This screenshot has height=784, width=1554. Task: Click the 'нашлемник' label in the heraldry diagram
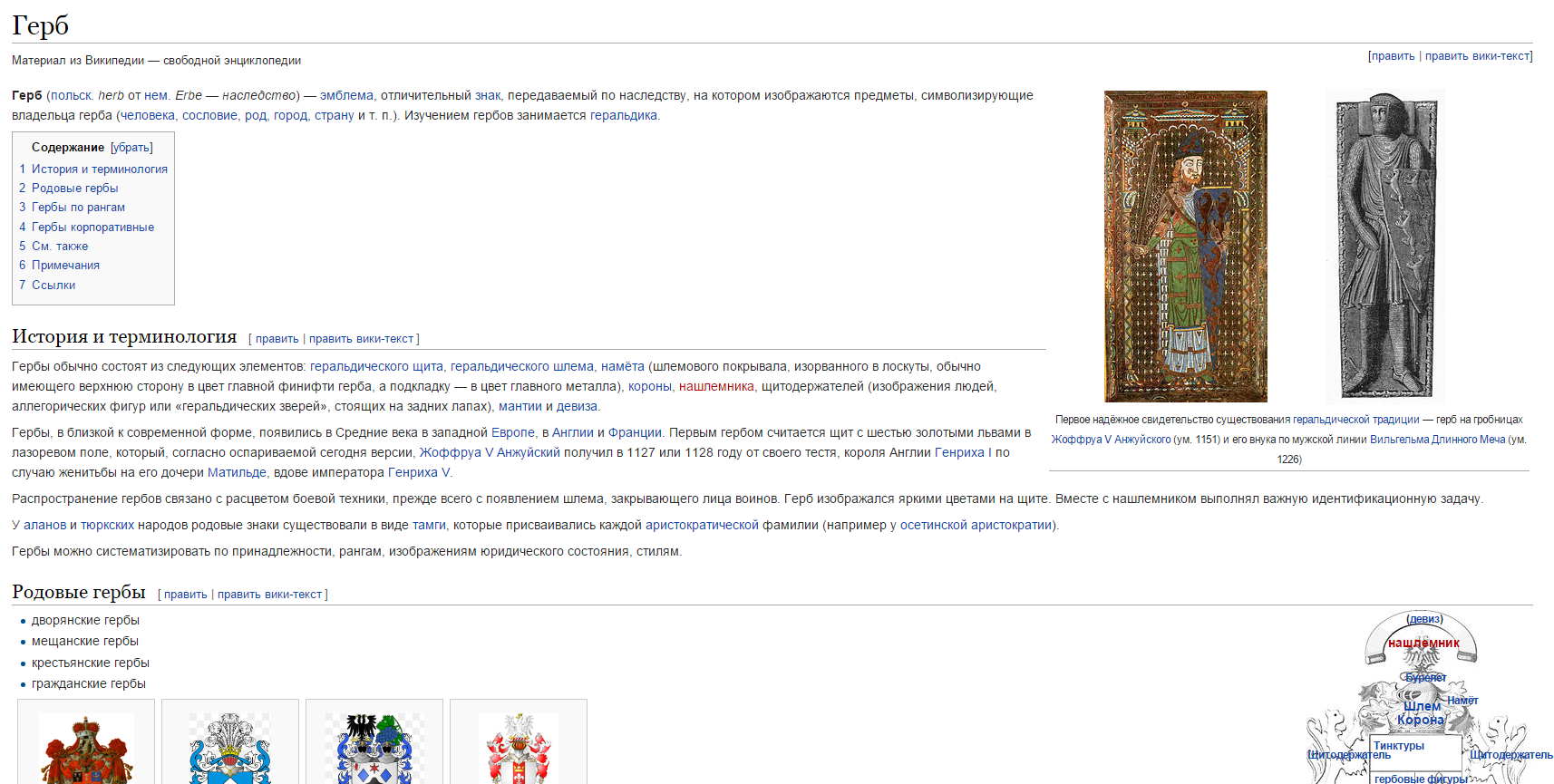1423,643
